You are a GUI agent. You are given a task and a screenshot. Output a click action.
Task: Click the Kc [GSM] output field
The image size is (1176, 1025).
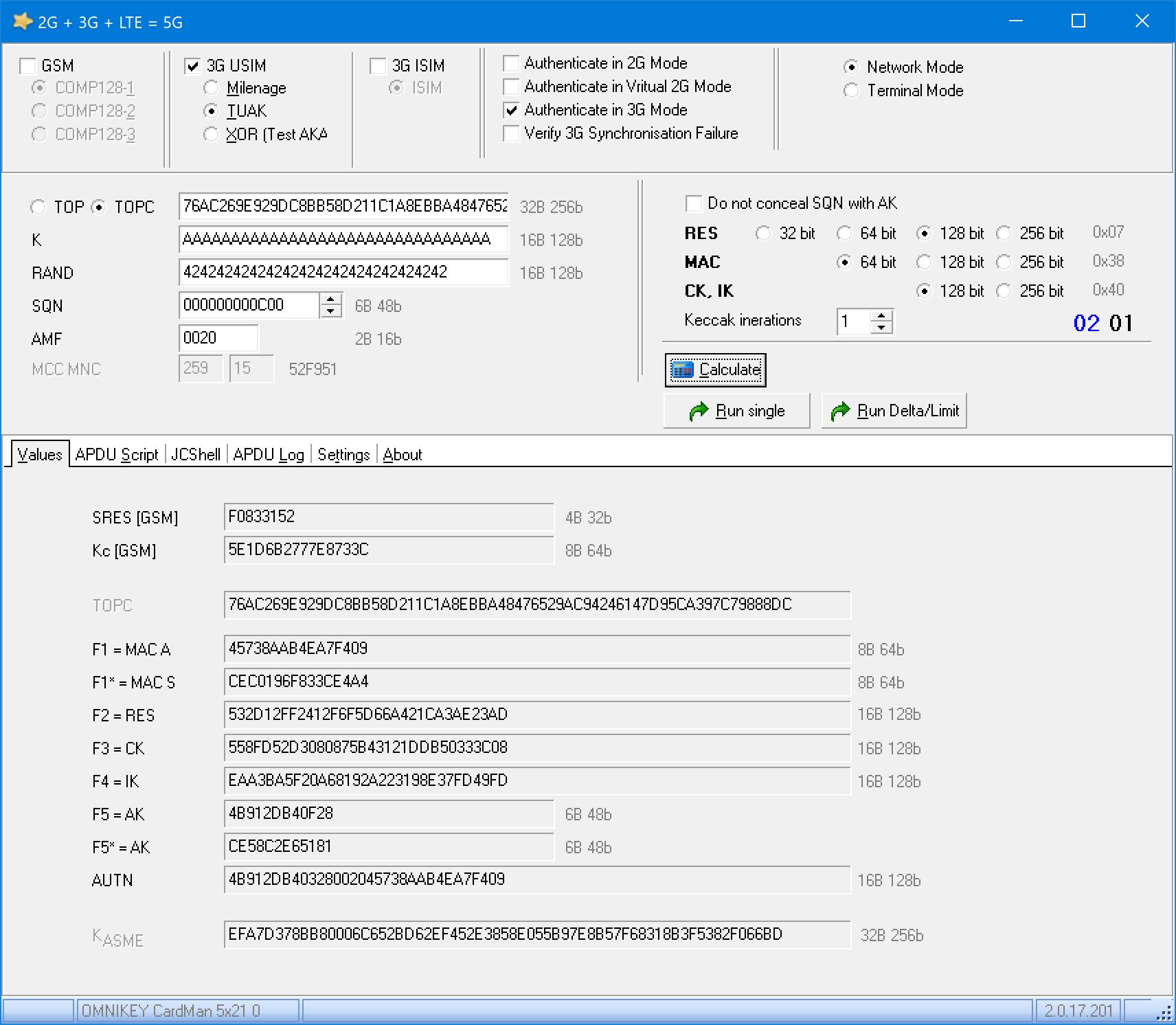389,550
